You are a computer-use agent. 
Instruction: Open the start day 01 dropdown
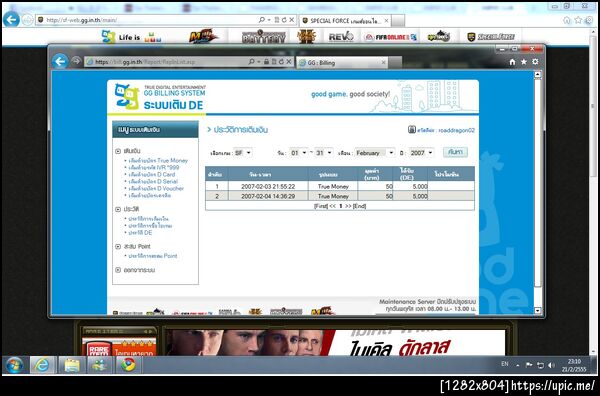(x=298, y=153)
